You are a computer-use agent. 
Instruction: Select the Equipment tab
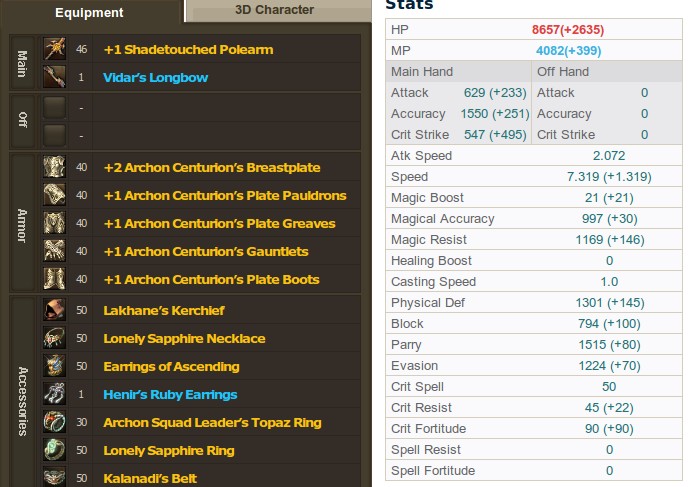[x=91, y=11]
